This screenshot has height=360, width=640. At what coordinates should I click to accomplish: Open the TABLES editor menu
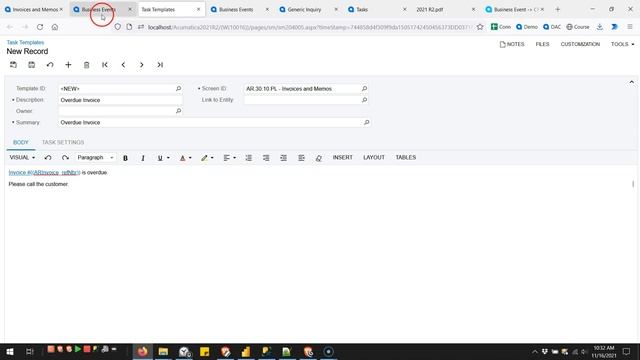406,158
